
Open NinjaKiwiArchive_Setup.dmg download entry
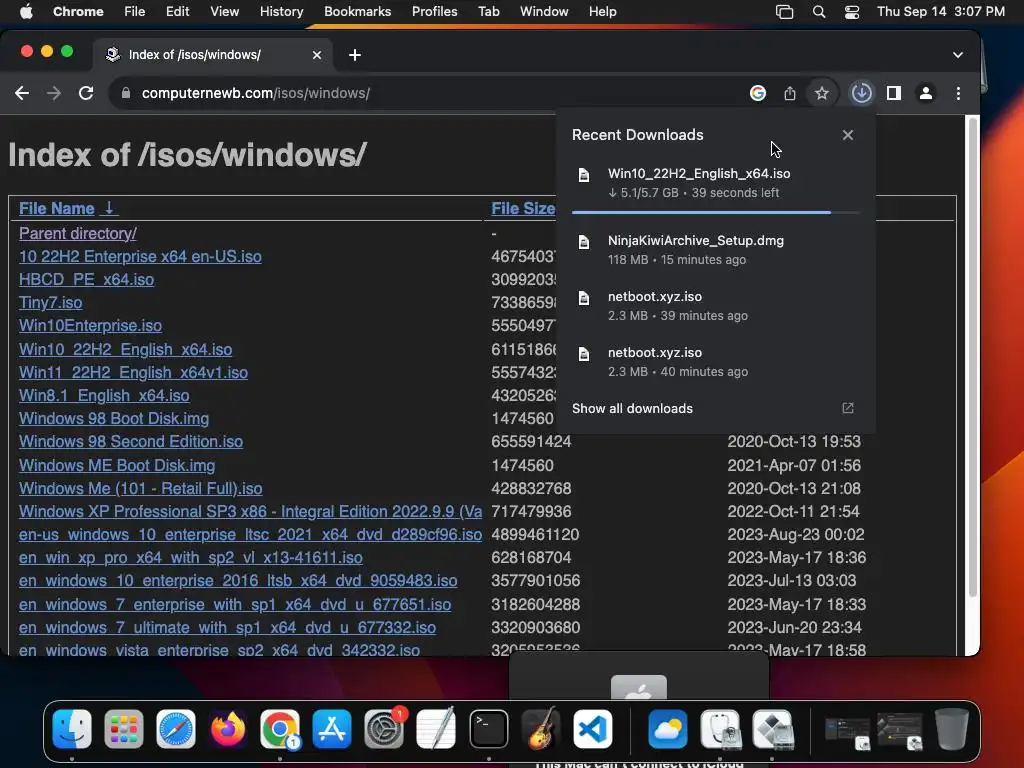click(x=716, y=249)
